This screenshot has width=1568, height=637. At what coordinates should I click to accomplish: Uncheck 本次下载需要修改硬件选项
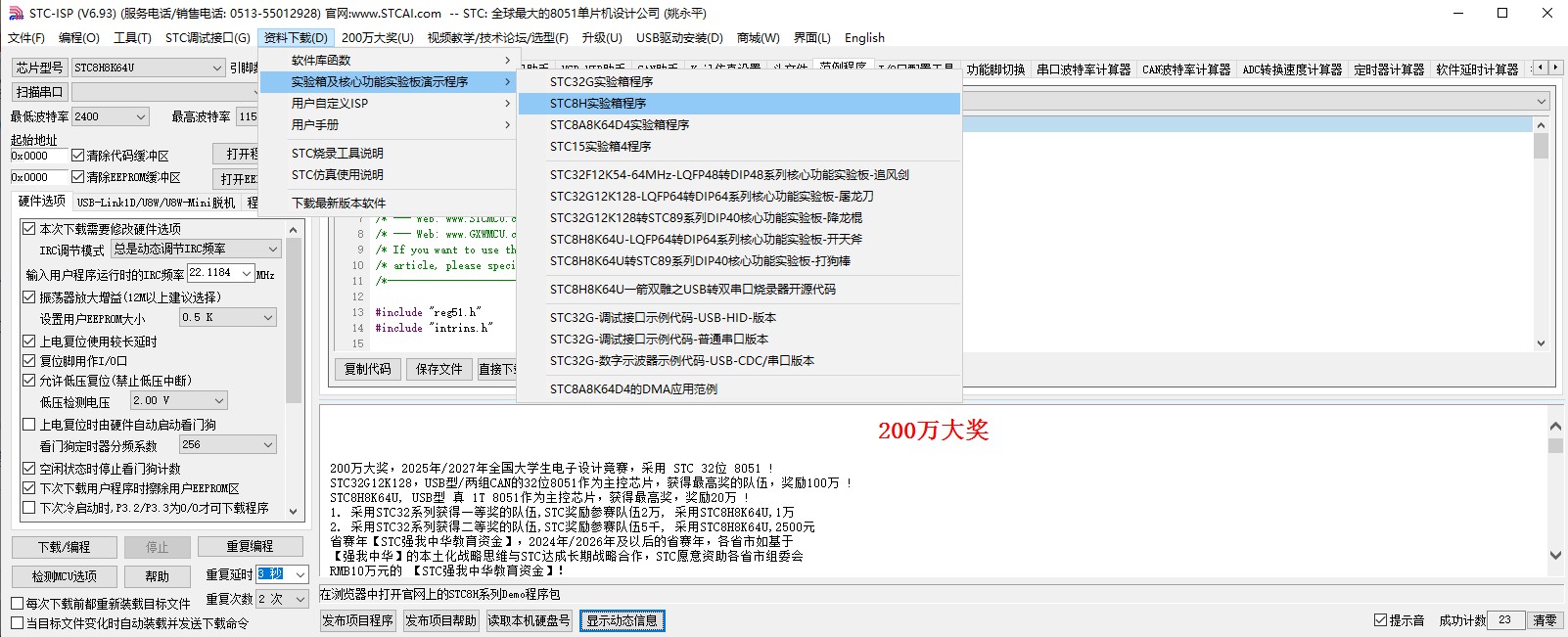tap(29, 229)
